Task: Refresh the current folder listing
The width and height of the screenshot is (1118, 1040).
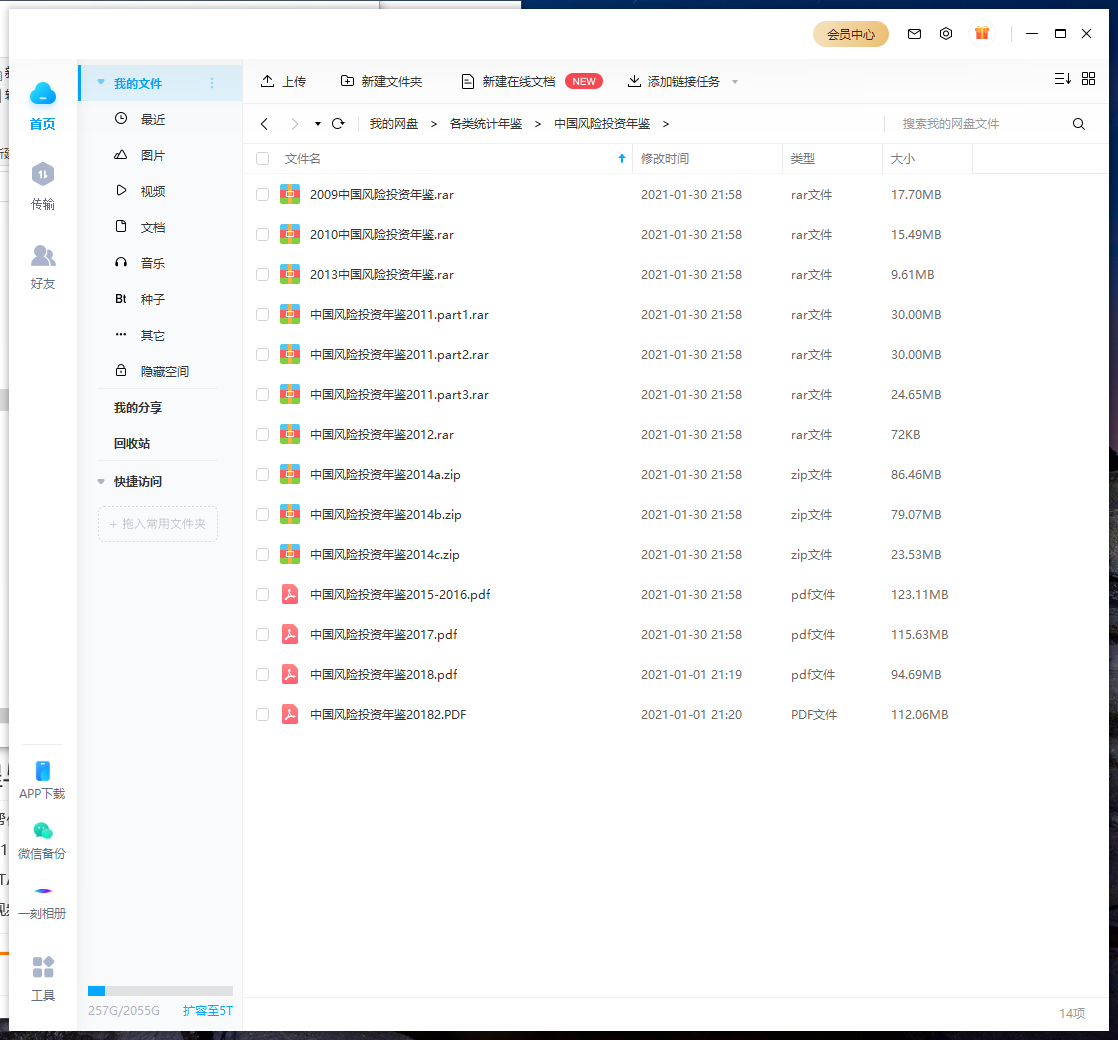Action: pos(339,124)
